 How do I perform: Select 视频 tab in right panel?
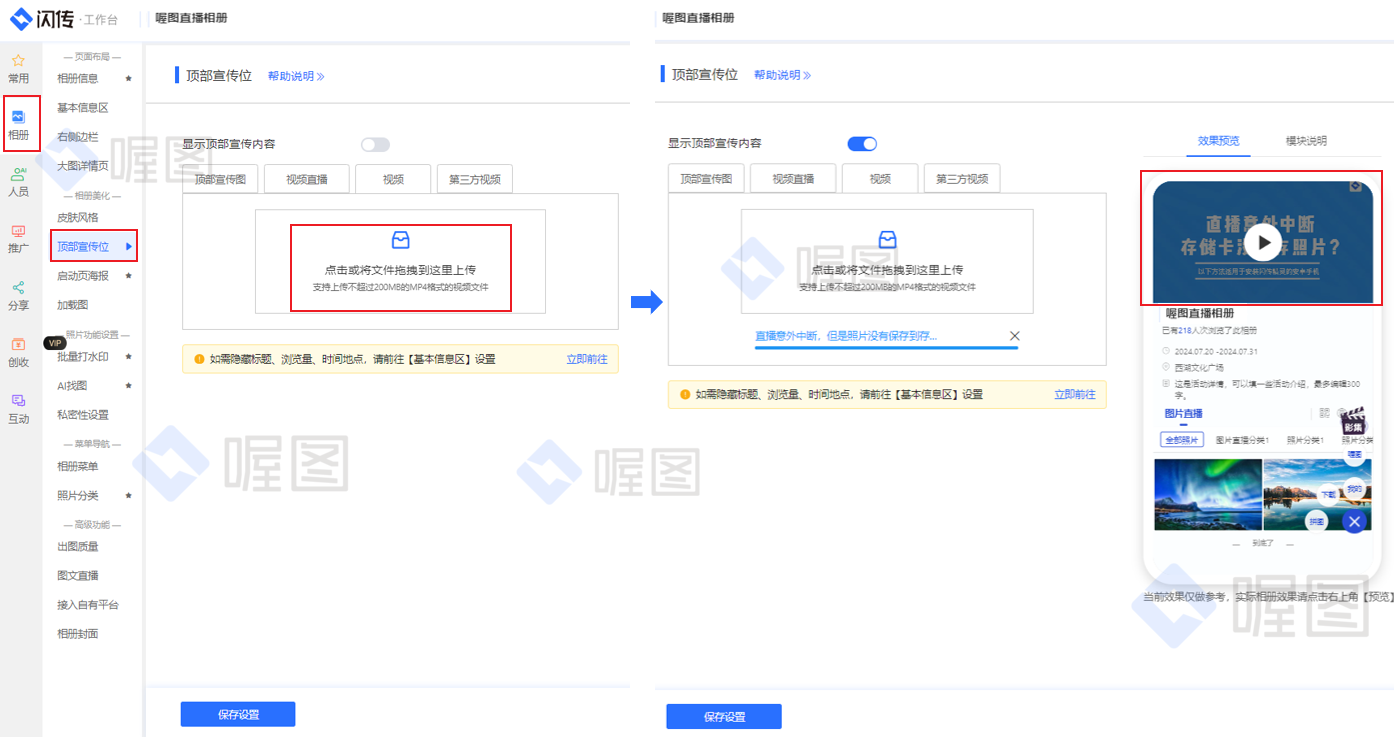tap(880, 179)
